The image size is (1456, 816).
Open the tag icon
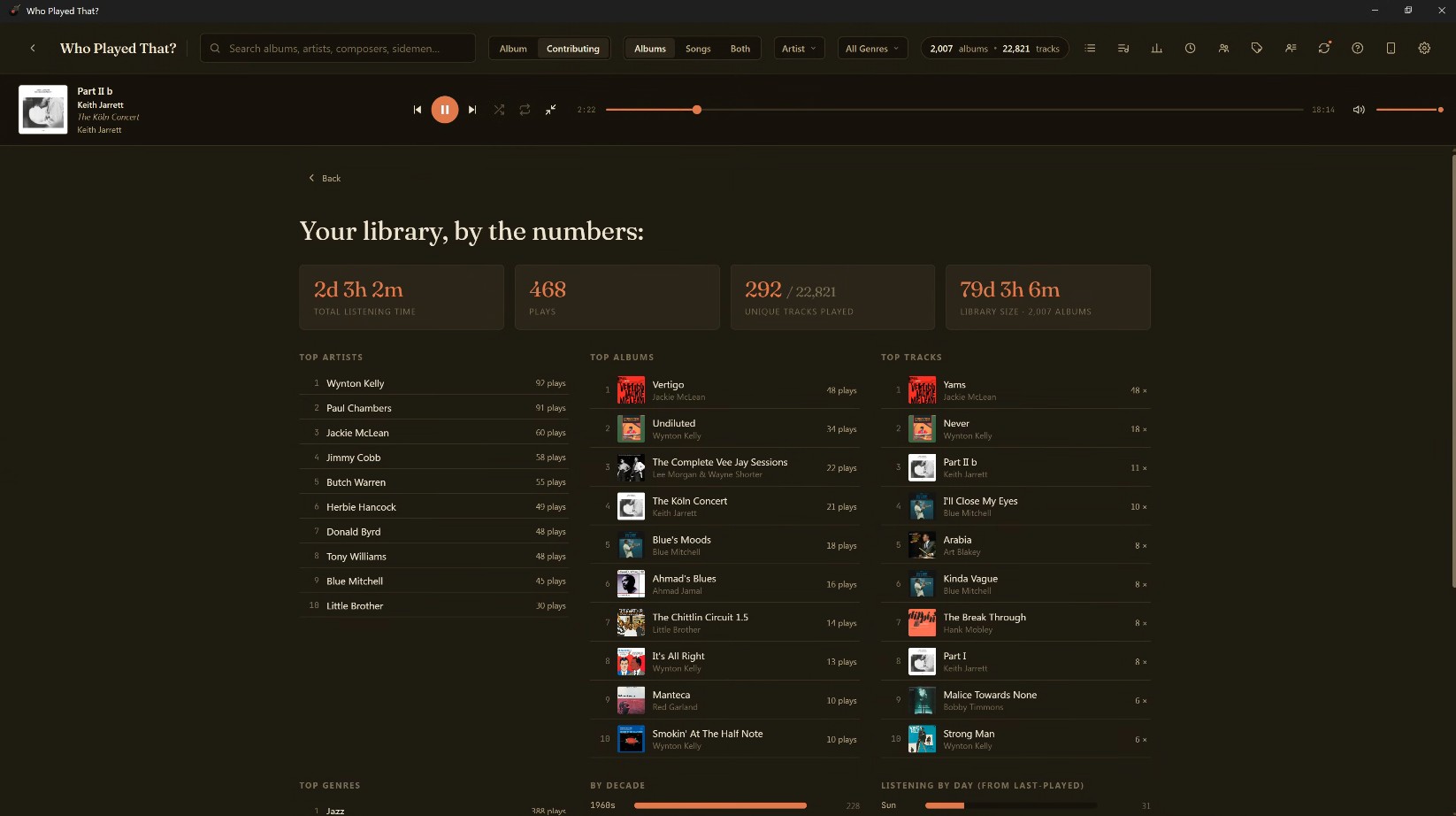pyautogui.click(x=1257, y=49)
